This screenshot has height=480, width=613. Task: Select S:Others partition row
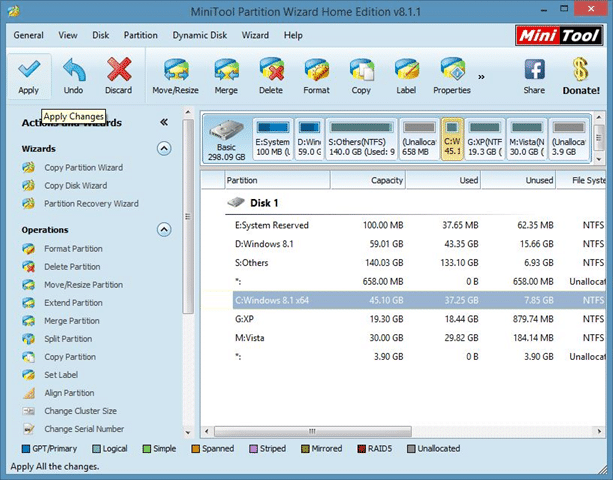click(x=418, y=263)
